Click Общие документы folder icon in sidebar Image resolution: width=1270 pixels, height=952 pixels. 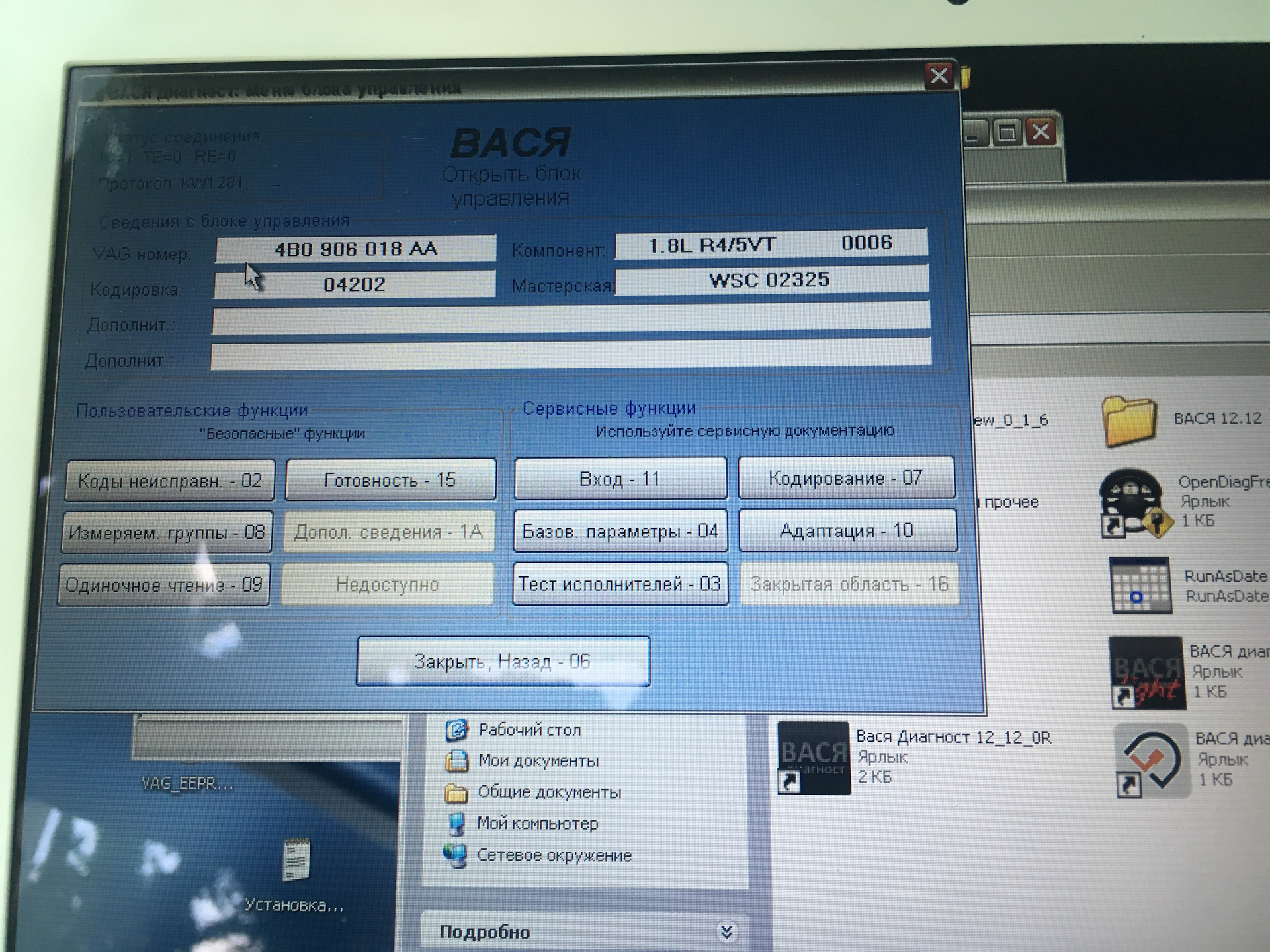456,792
